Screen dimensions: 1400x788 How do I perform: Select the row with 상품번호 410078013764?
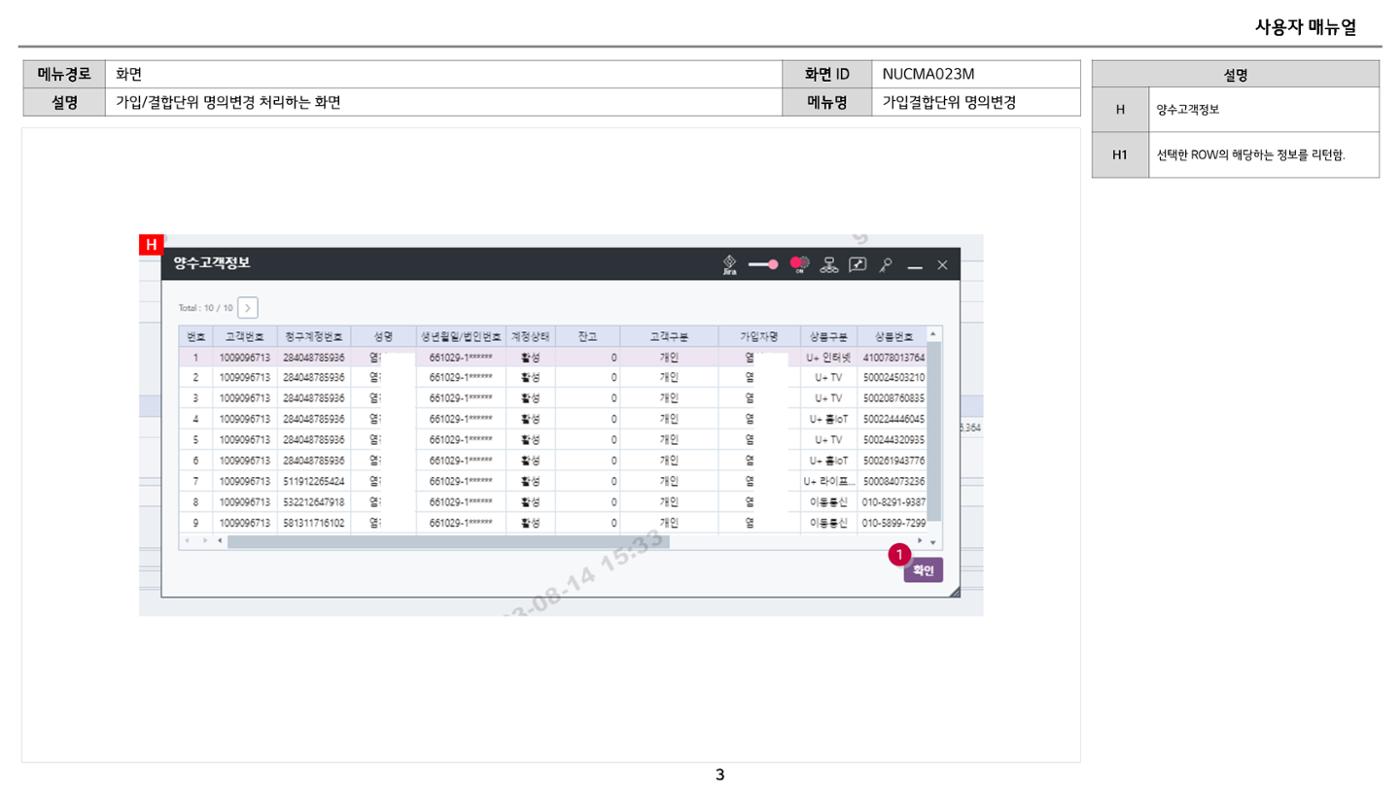tap(553, 357)
